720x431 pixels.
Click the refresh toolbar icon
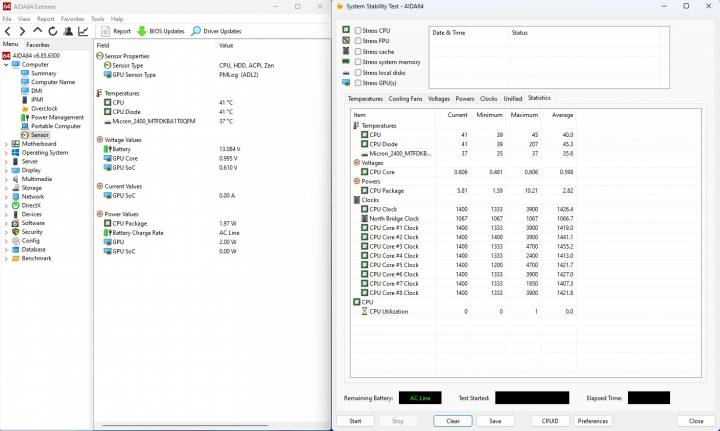point(53,31)
